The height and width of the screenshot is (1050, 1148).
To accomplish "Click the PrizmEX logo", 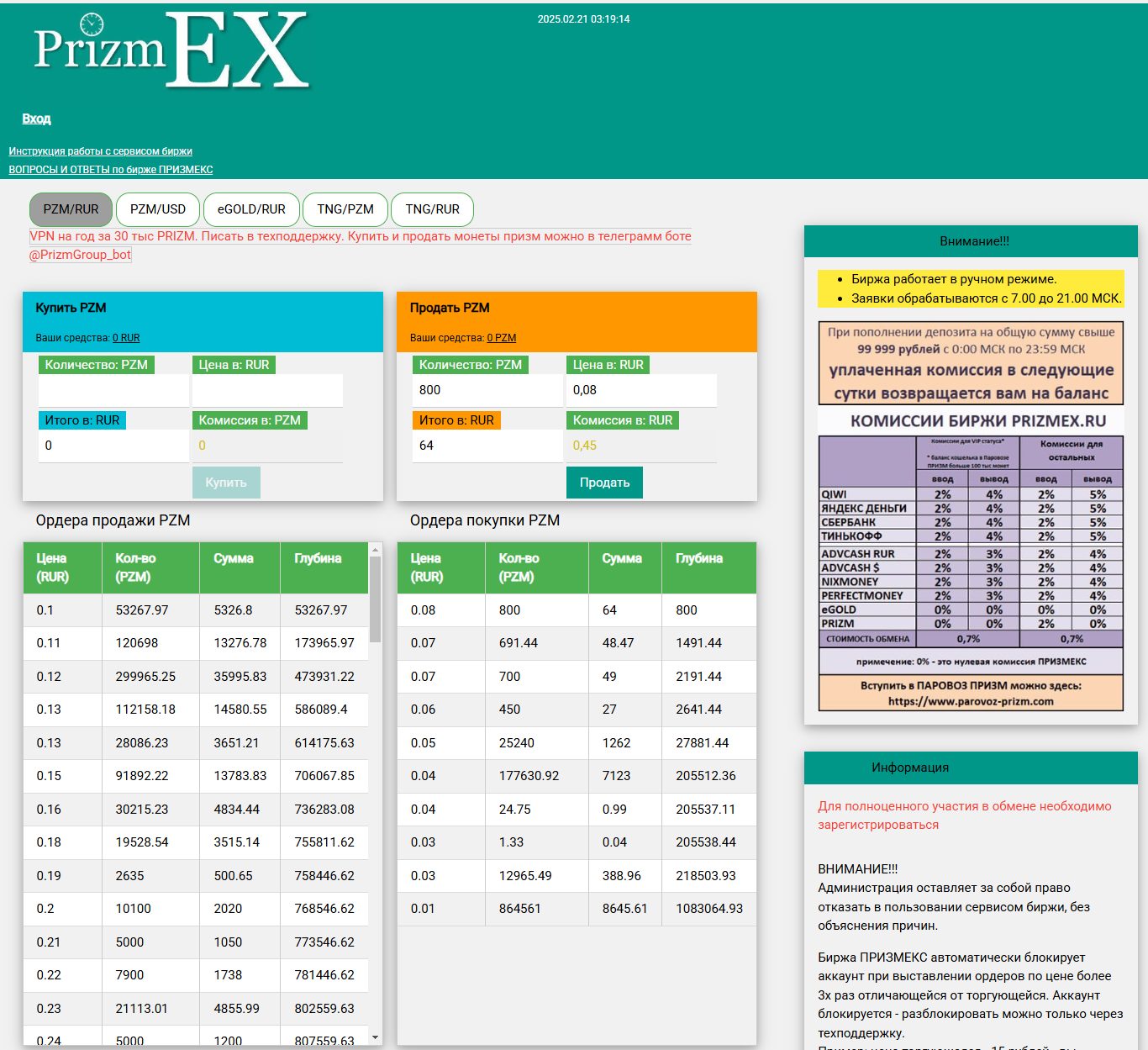I will [x=172, y=50].
